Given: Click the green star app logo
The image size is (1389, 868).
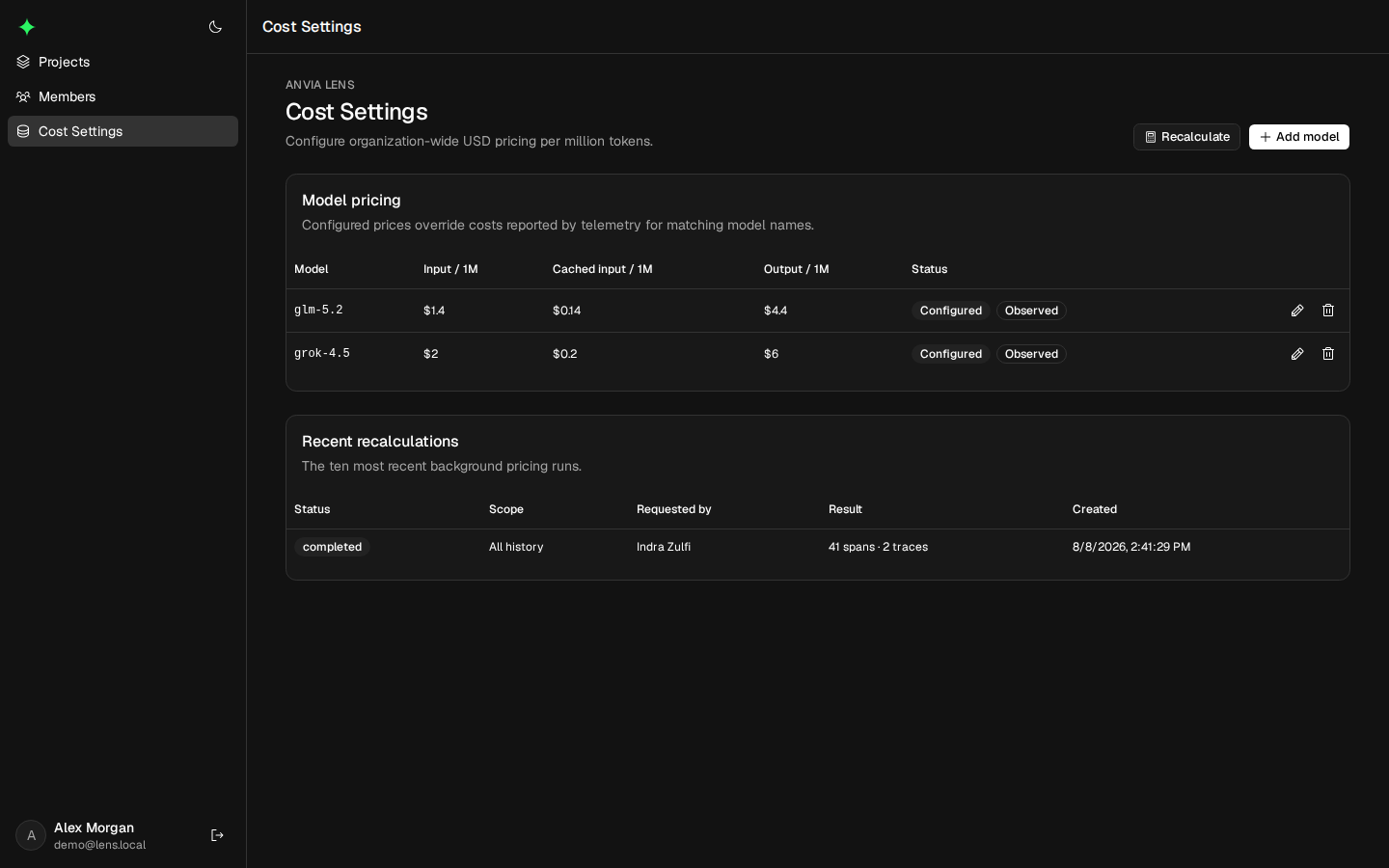Looking at the screenshot, I should pos(27,27).
